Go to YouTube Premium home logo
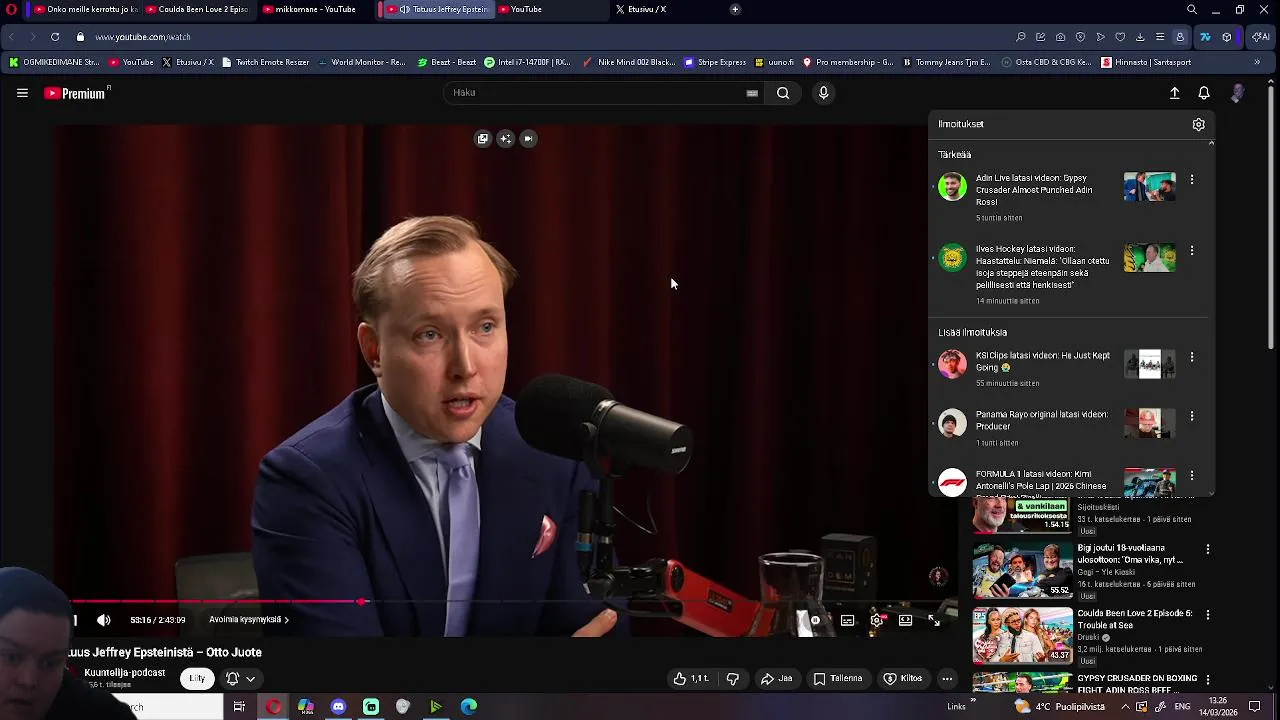 pos(77,93)
